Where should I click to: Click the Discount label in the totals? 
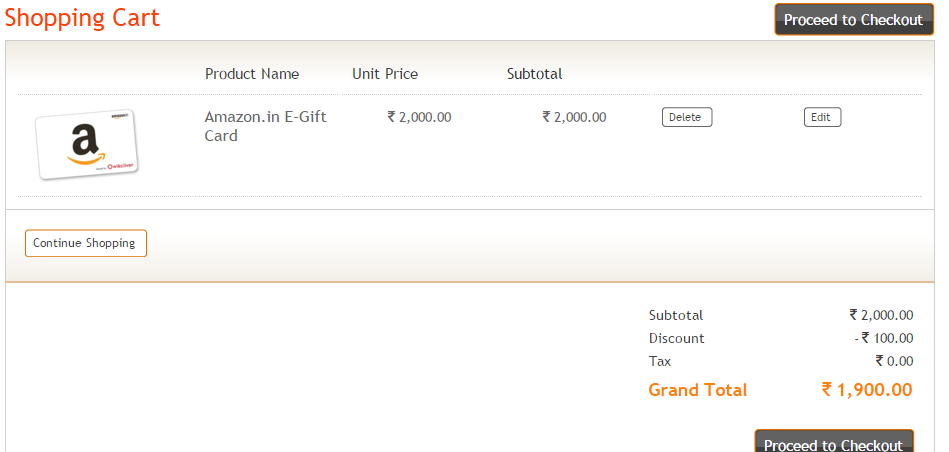pos(677,338)
